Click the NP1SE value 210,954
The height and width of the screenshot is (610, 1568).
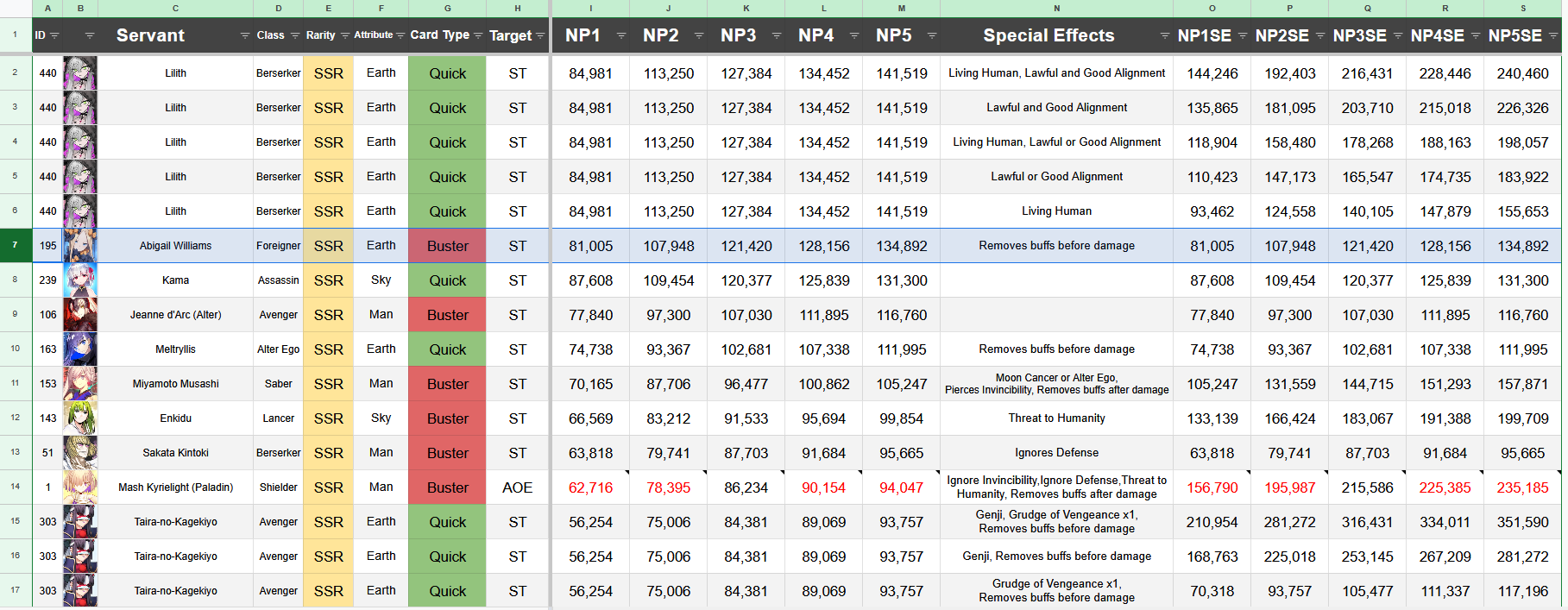pos(1212,522)
